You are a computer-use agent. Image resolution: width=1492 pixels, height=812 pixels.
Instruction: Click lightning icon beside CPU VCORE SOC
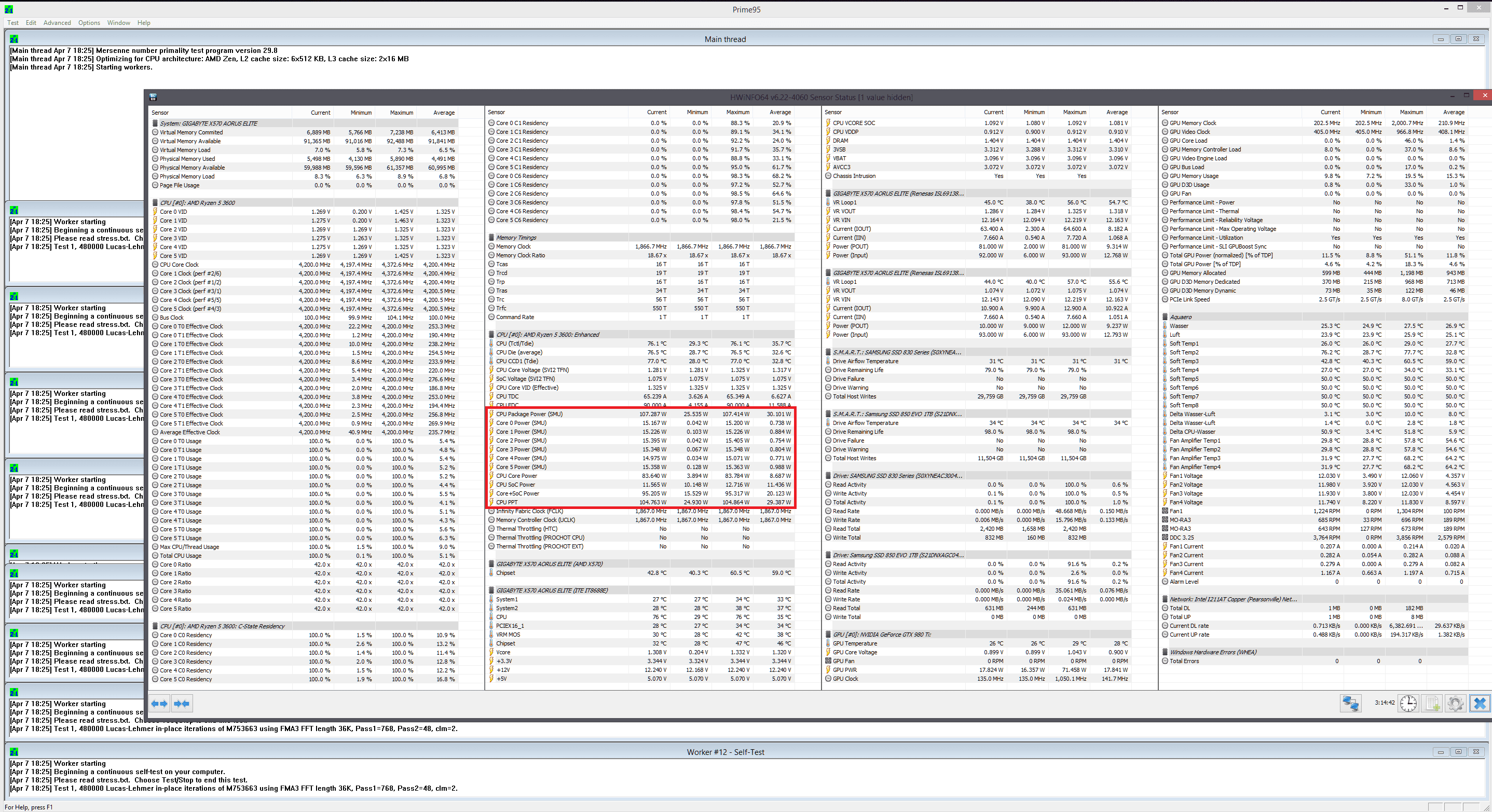click(x=828, y=123)
